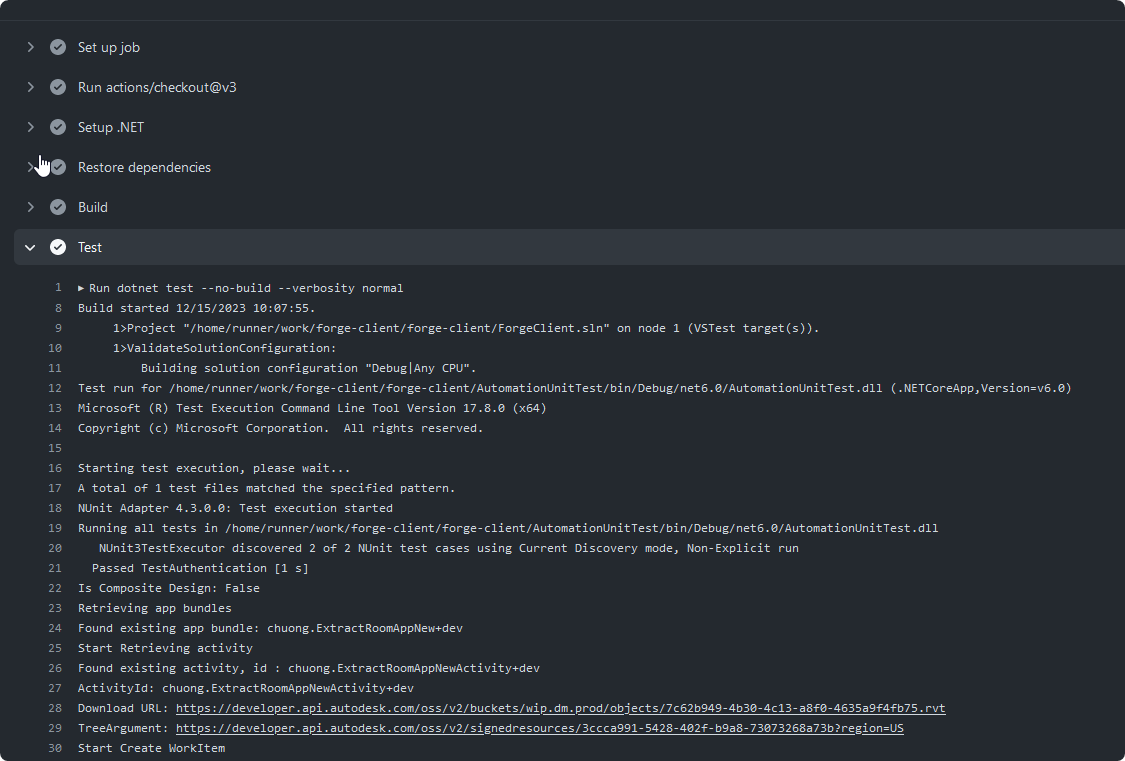The image size is (1125, 761).
Task: Open the Download URL .rvt link
Action: tap(560, 708)
